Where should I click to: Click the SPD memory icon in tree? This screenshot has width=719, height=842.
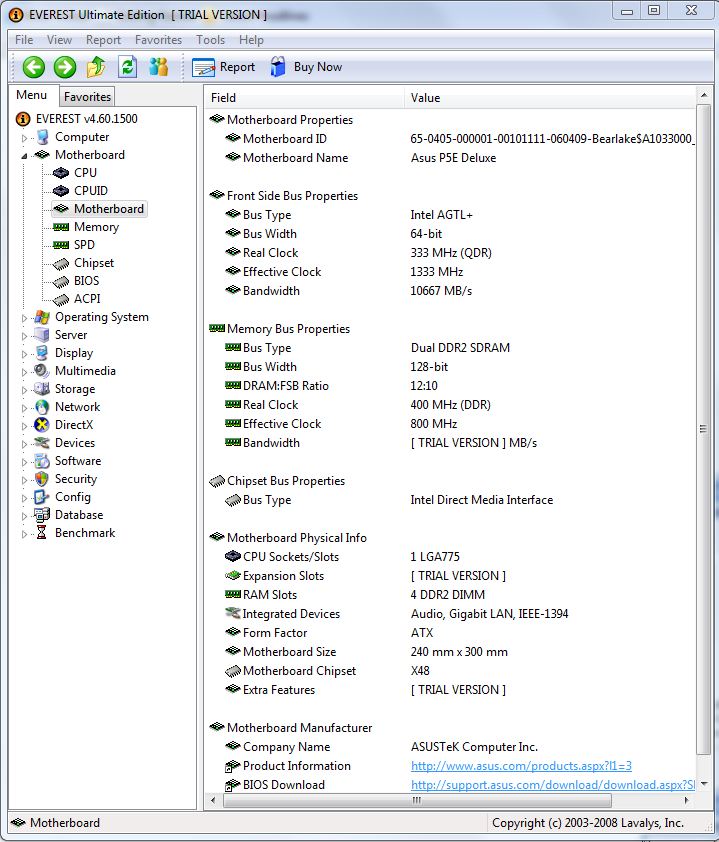pyautogui.click(x=61, y=245)
